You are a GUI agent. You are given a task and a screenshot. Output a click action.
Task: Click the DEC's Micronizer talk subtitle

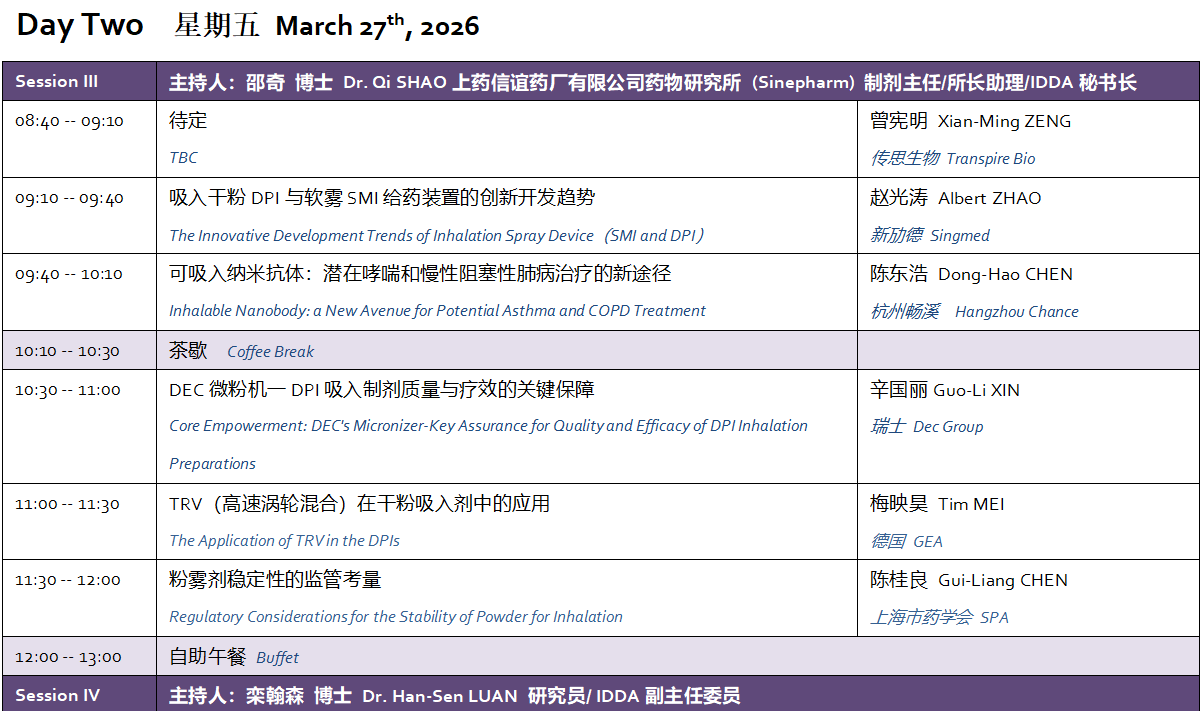coord(488,426)
